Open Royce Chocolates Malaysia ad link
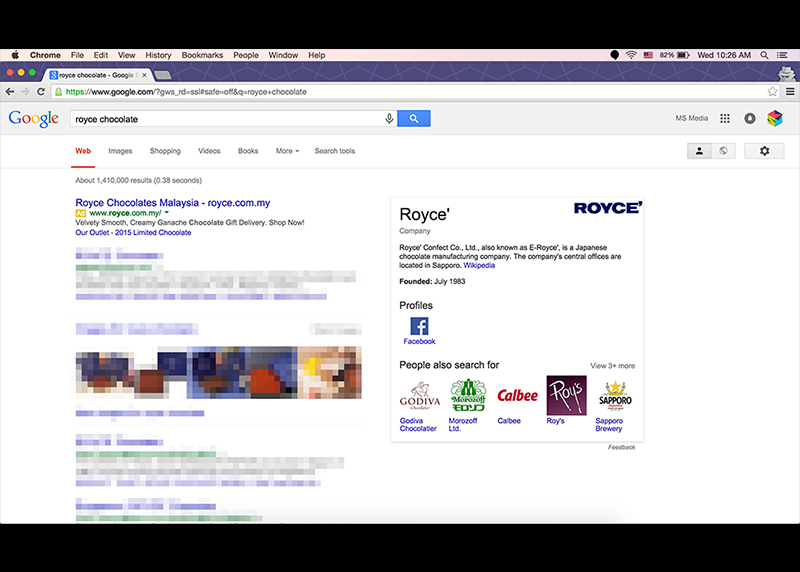The width and height of the screenshot is (800, 572). point(172,203)
